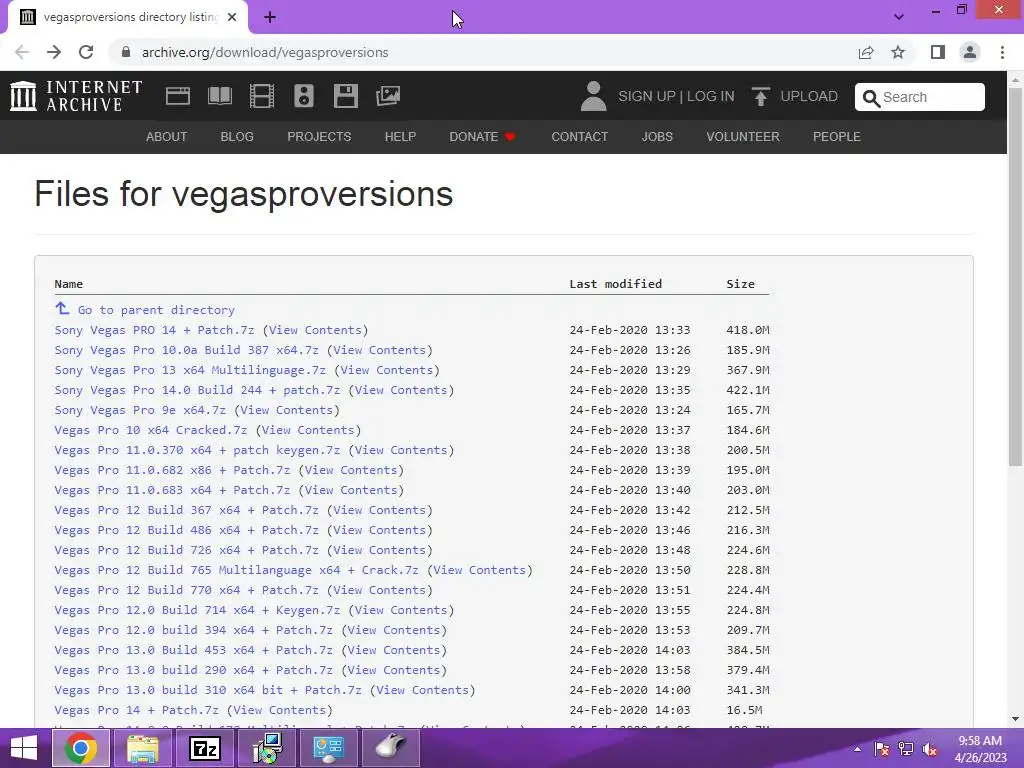Open the VOLUNTEER menu item
The width and height of the screenshot is (1024, 768).
point(743,136)
